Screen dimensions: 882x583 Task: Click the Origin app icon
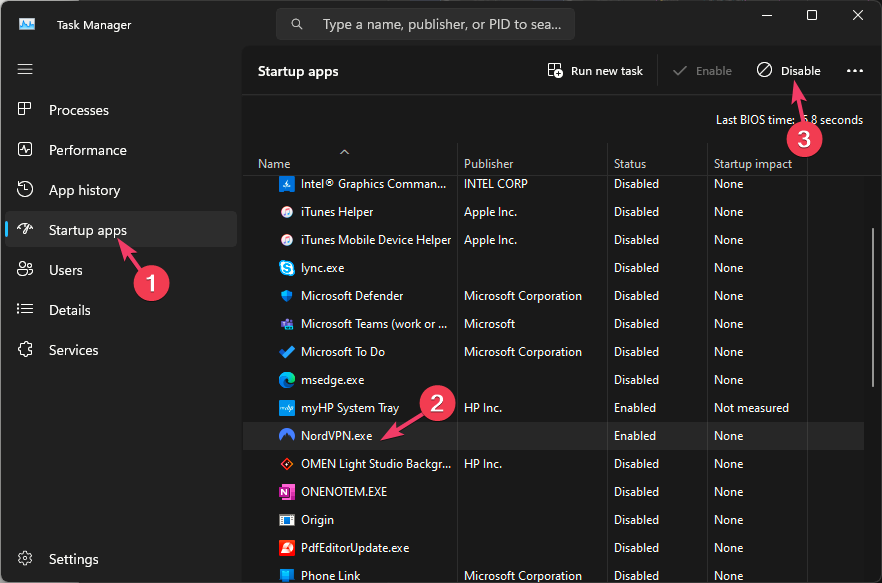click(287, 520)
